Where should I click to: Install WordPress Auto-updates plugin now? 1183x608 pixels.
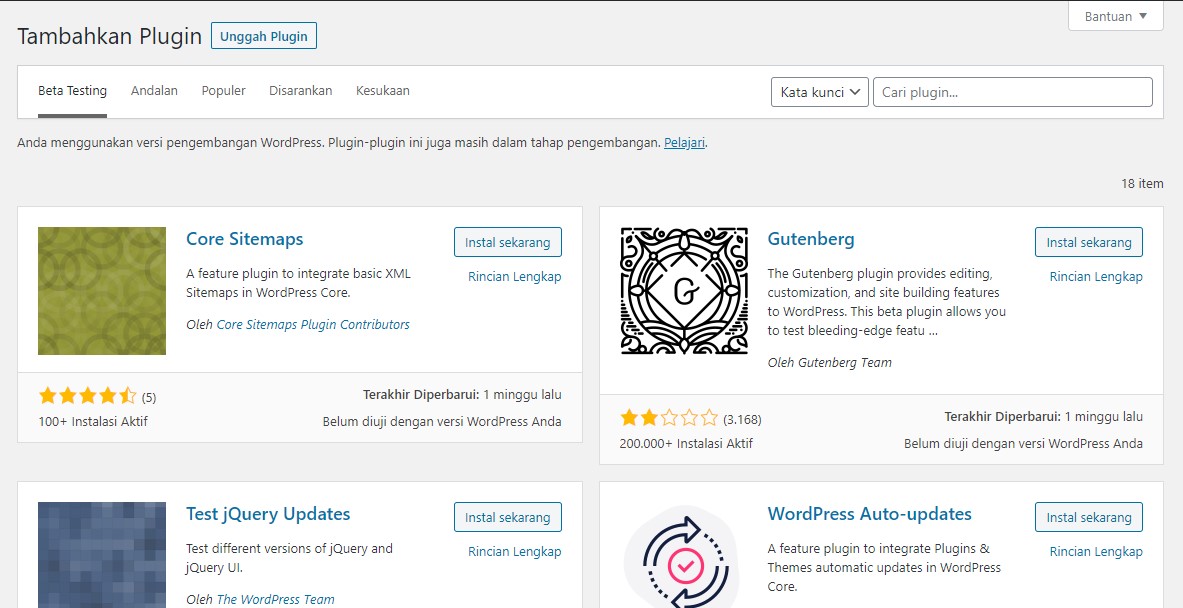[1089, 517]
